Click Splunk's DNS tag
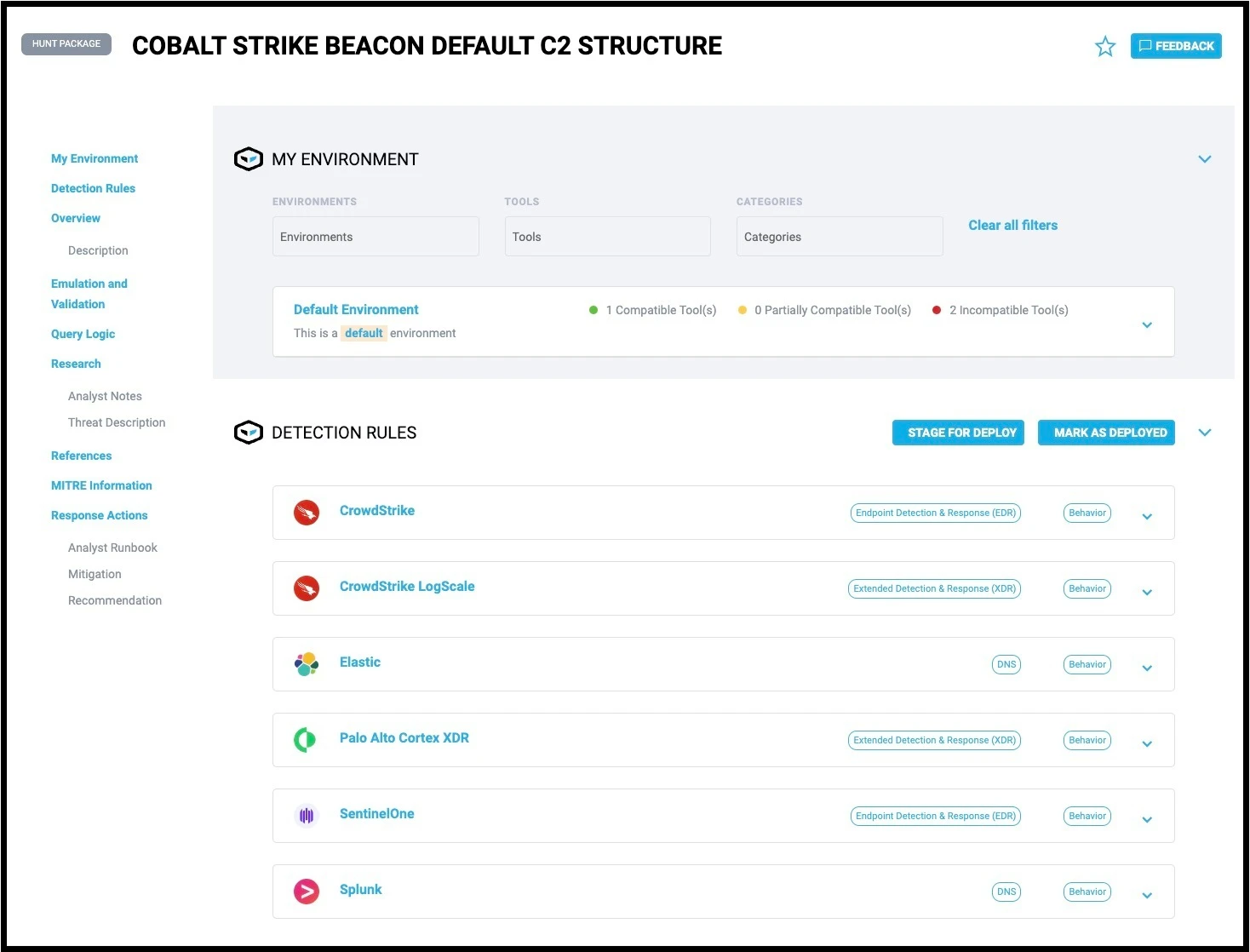The height and width of the screenshot is (952, 1250). click(x=1006, y=892)
